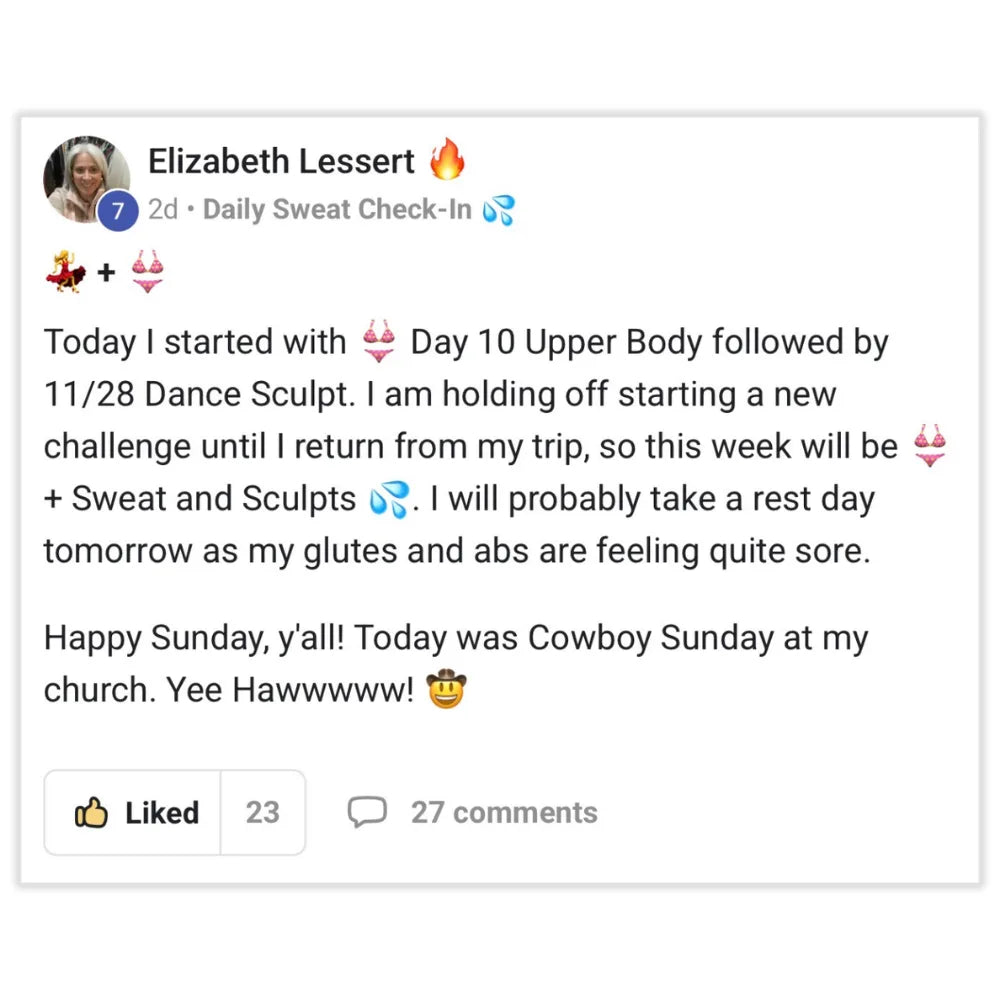
Task: Click the 2d post timestamp
Action: pyautogui.click(x=165, y=210)
